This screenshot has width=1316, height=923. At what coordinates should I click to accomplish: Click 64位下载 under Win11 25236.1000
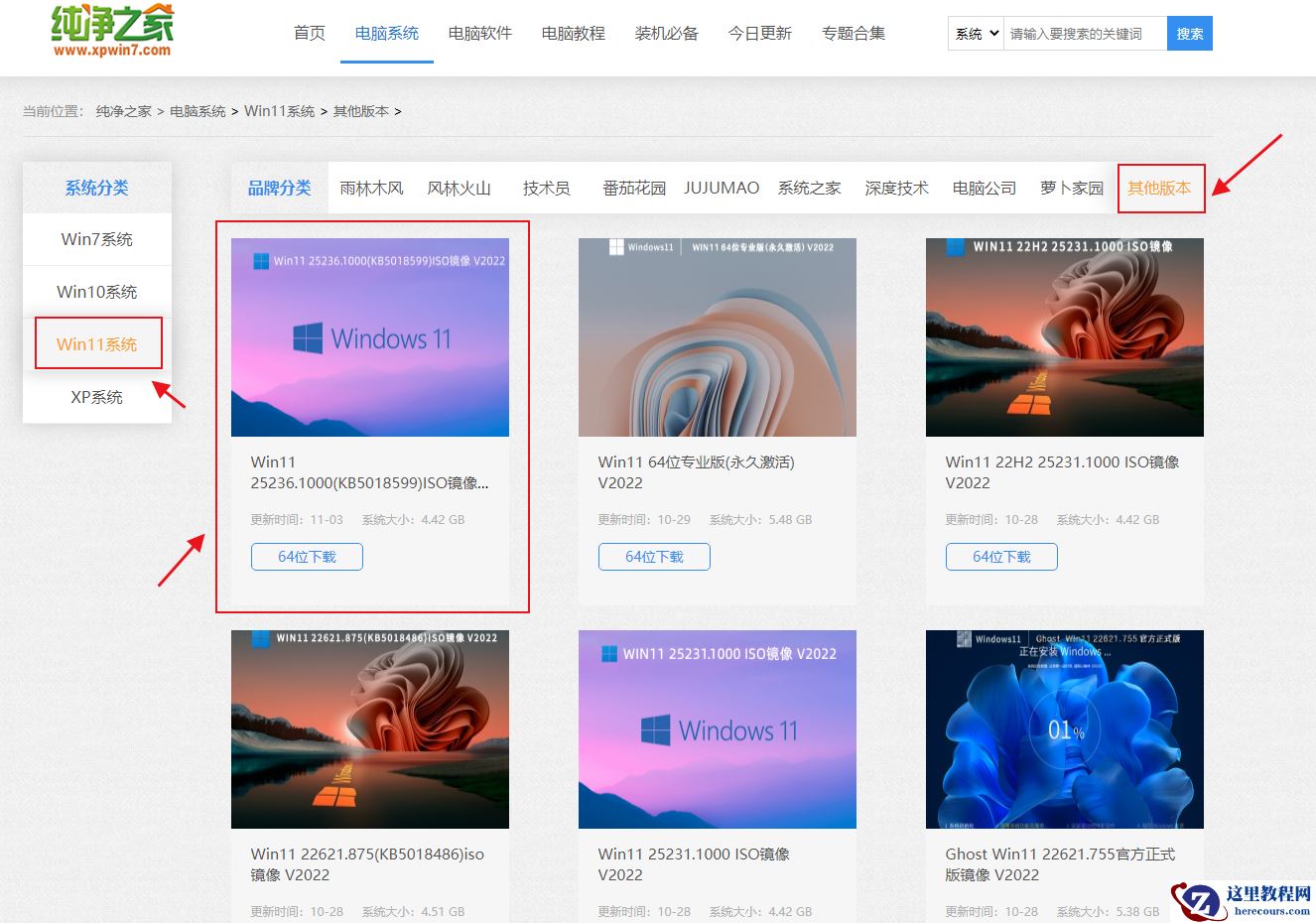(307, 557)
